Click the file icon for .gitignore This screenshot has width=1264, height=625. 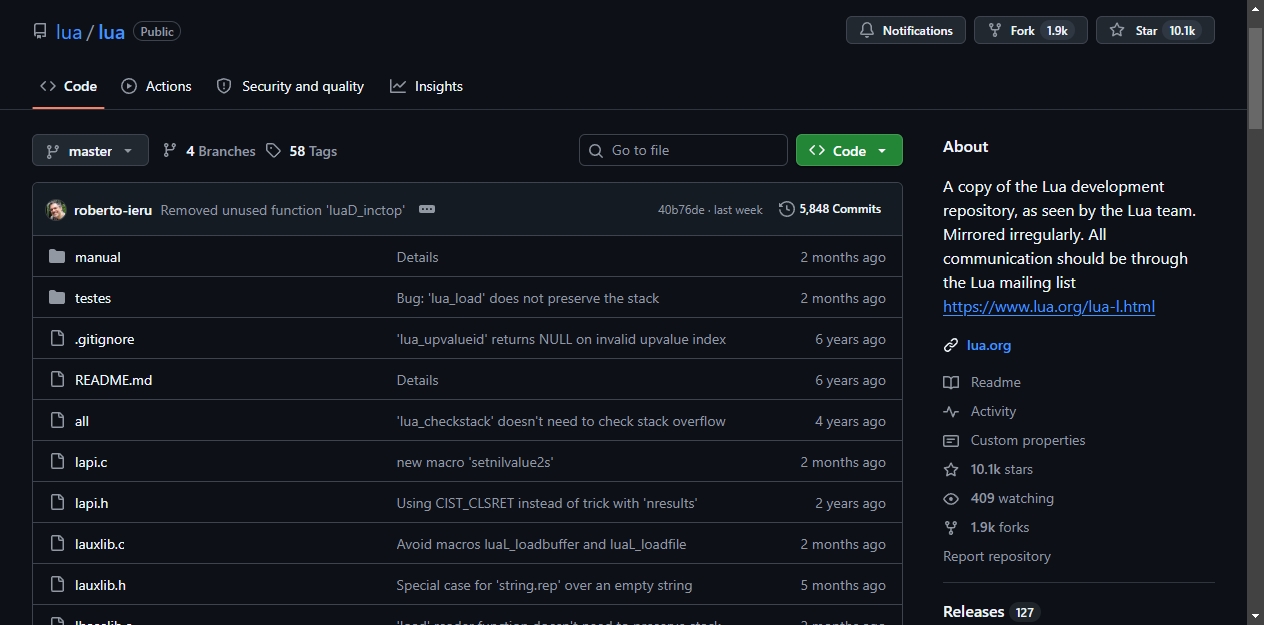click(x=57, y=339)
